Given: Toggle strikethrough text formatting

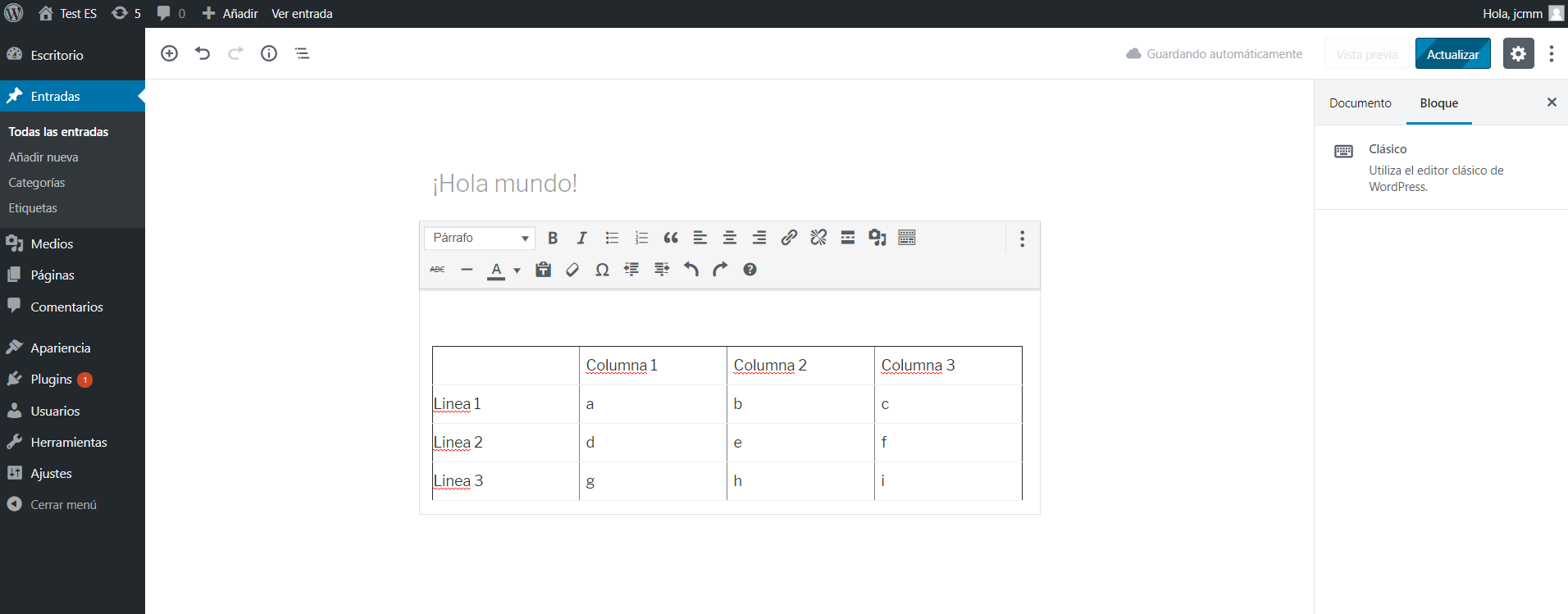Looking at the screenshot, I should pos(437,270).
